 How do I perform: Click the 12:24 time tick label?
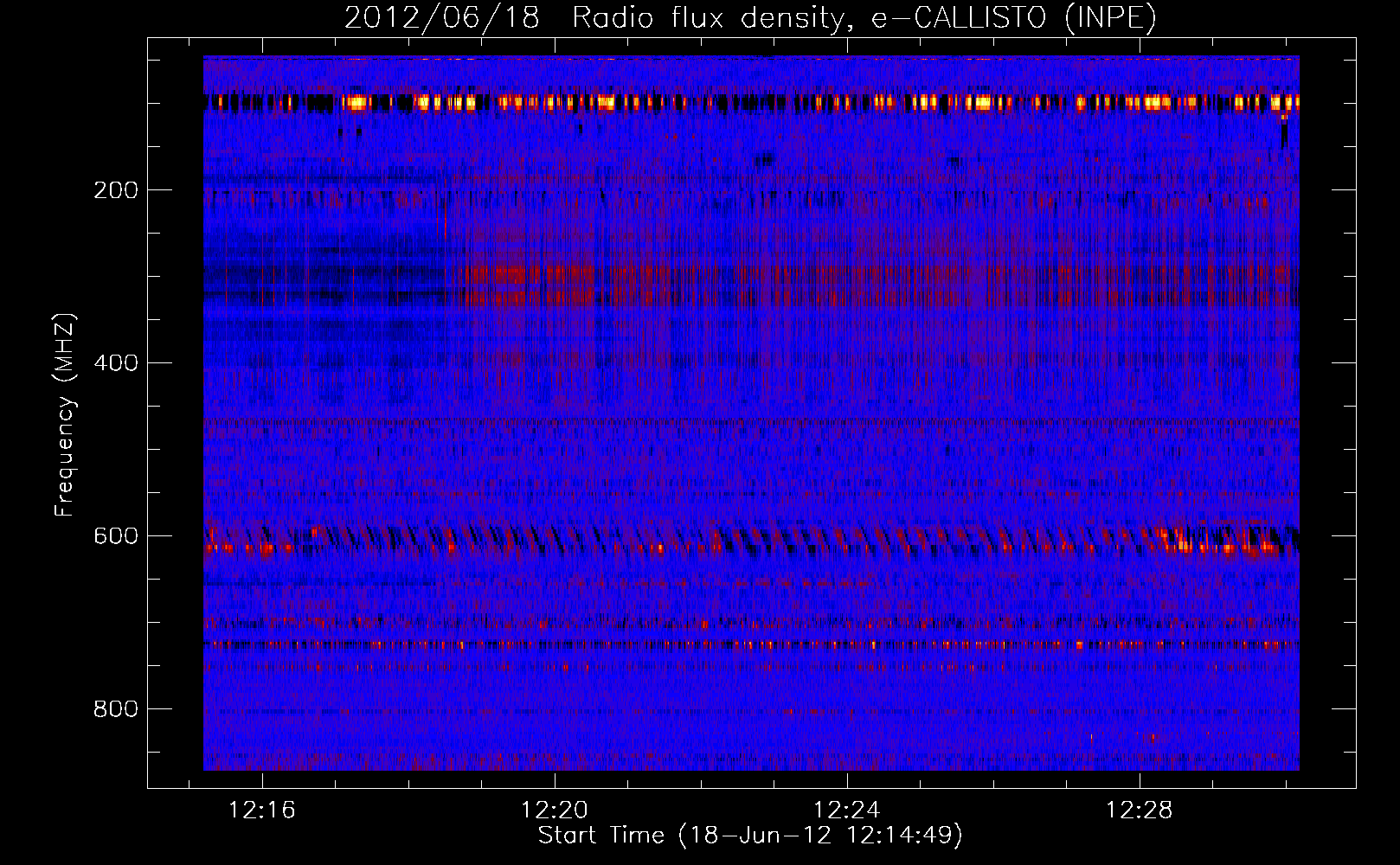click(846, 810)
